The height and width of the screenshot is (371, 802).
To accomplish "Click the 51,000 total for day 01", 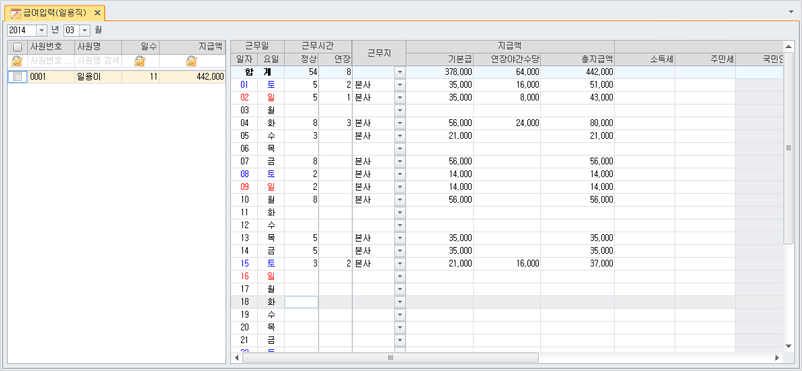I will click(x=601, y=85).
